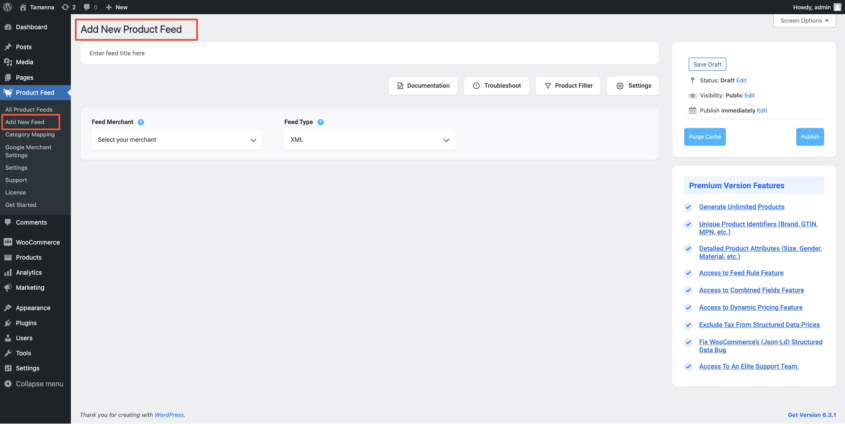Open License submenu item
This screenshot has height=424, width=845.
point(16,192)
